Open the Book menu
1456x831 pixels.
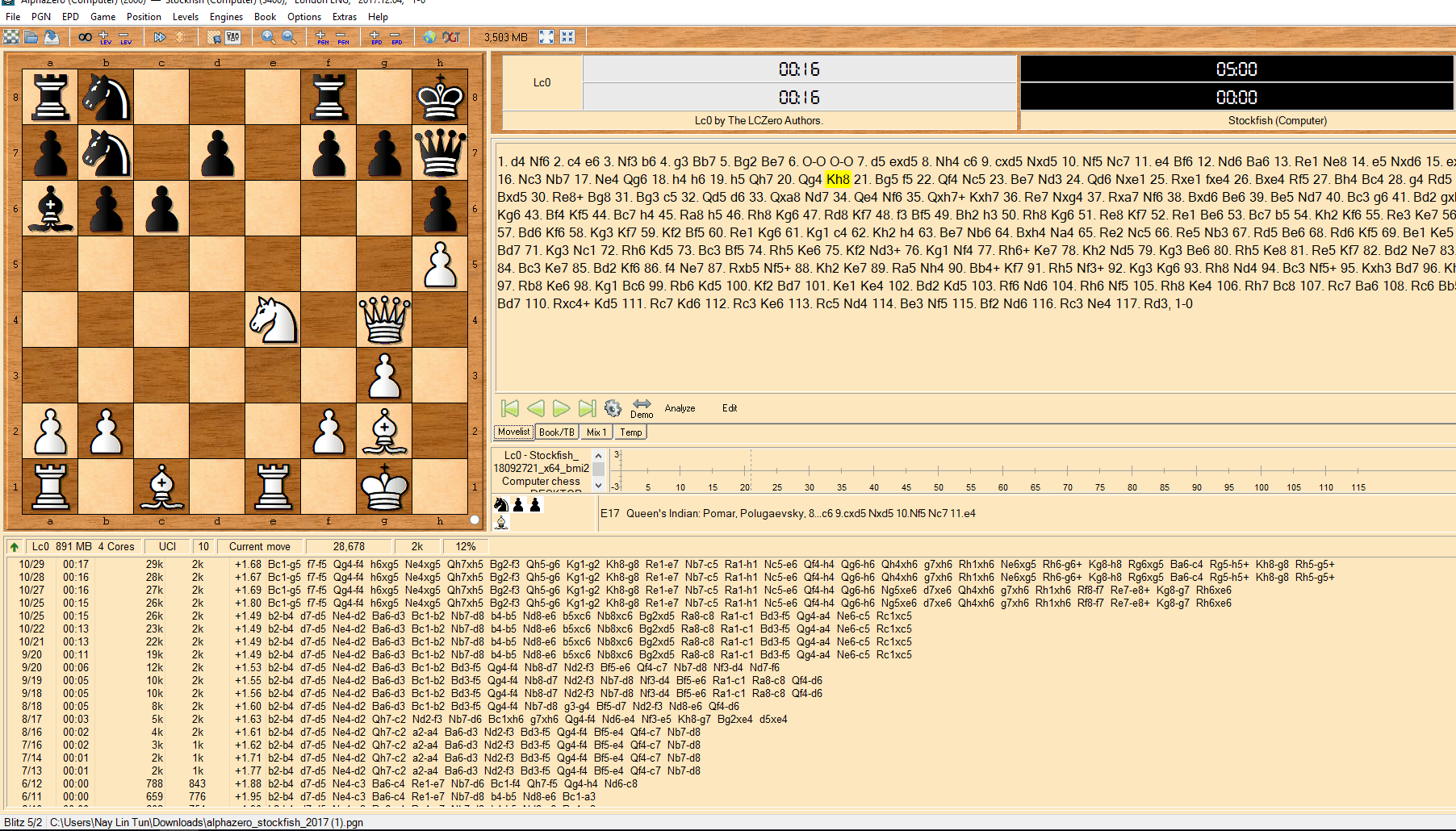pos(266,16)
